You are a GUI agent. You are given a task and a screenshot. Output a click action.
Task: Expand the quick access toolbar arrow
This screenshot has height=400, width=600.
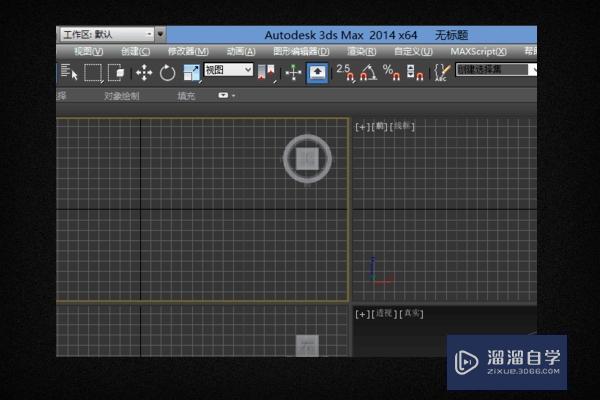tap(160, 34)
